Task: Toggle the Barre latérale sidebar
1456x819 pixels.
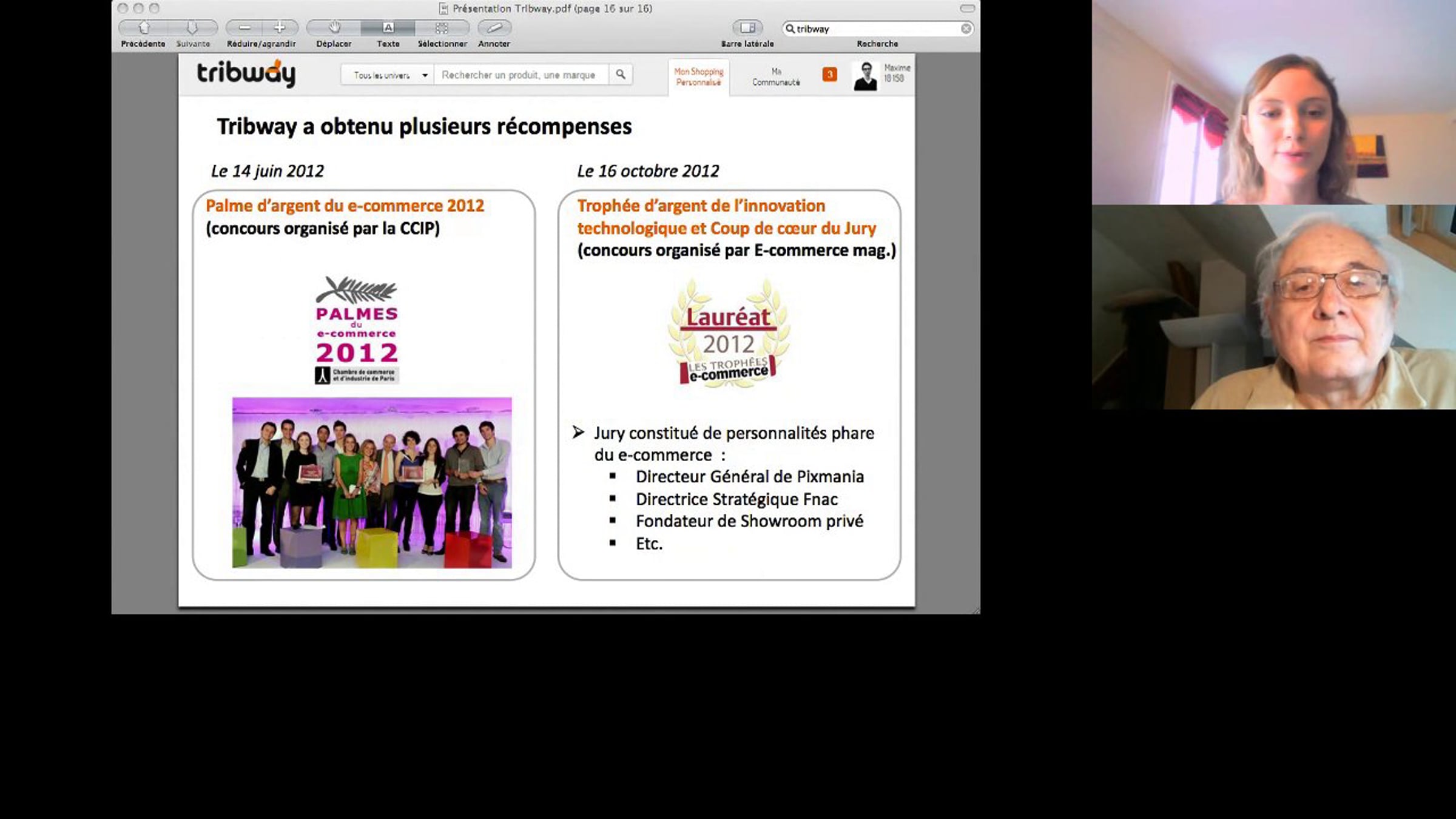Action: pyautogui.click(x=747, y=28)
